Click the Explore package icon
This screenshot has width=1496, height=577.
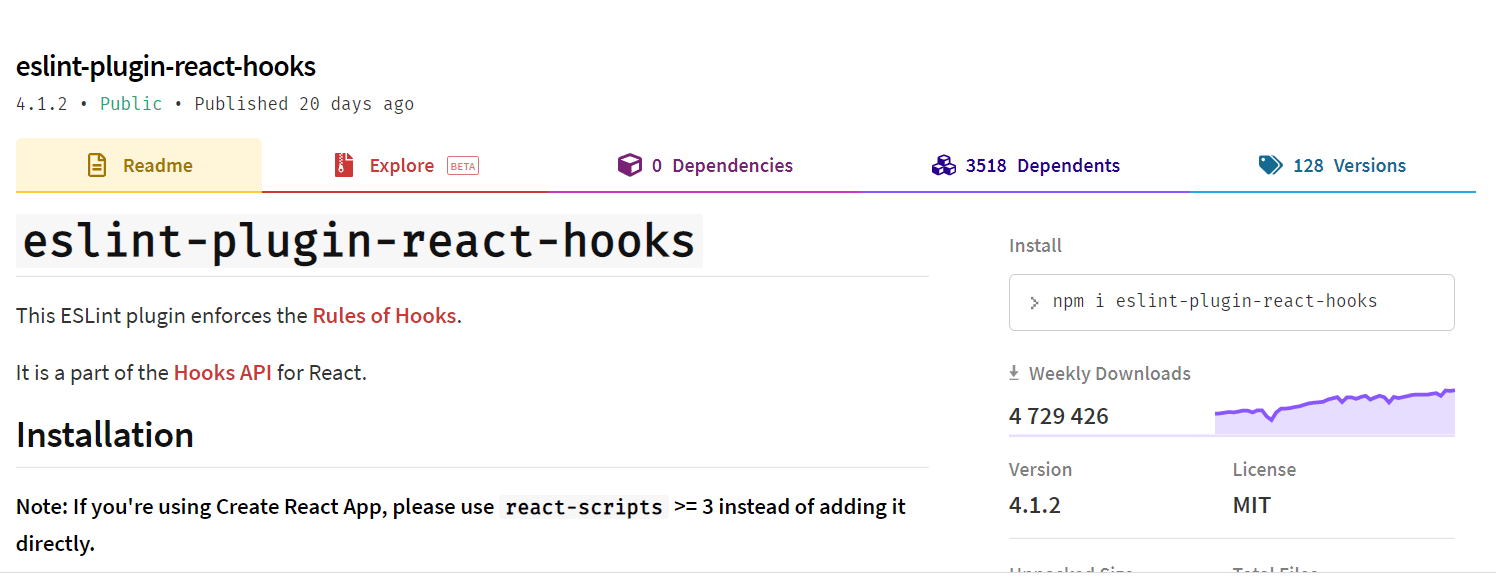(345, 164)
